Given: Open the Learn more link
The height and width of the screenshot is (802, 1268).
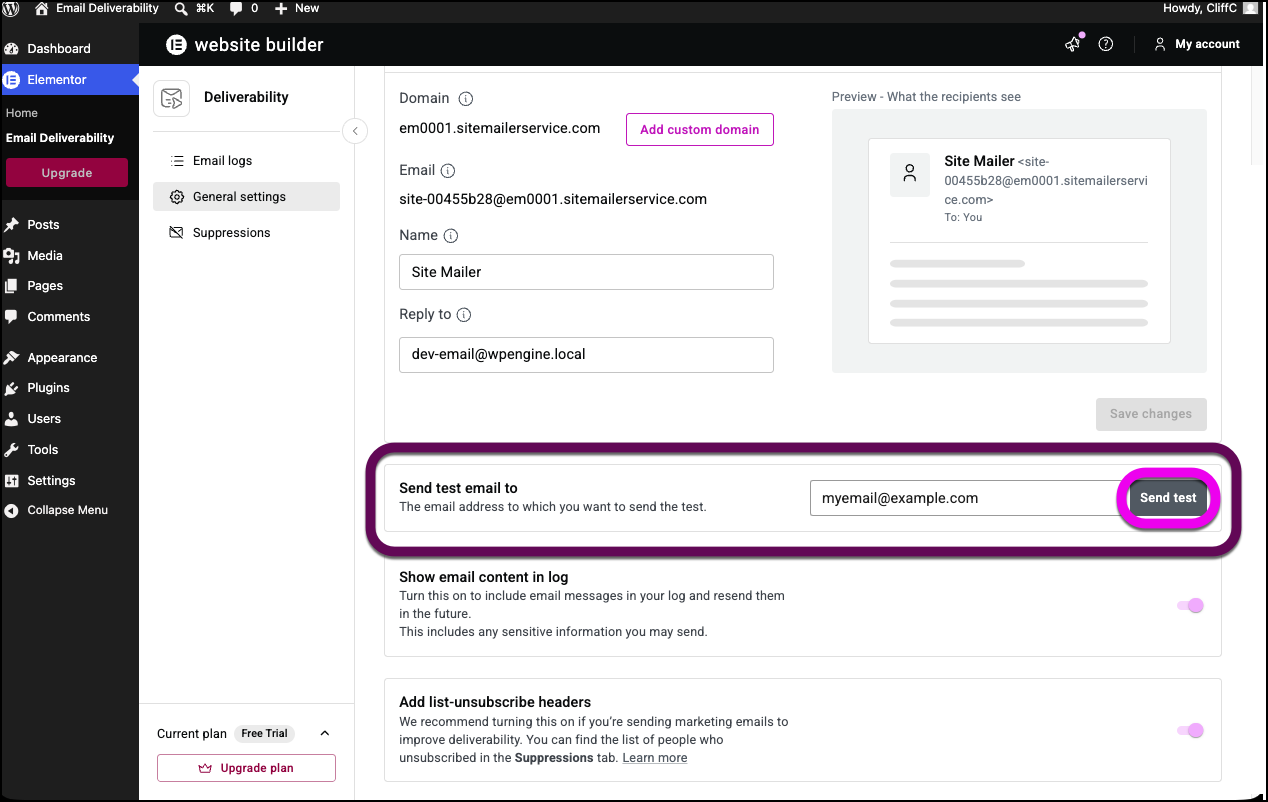Looking at the screenshot, I should click(655, 758).
